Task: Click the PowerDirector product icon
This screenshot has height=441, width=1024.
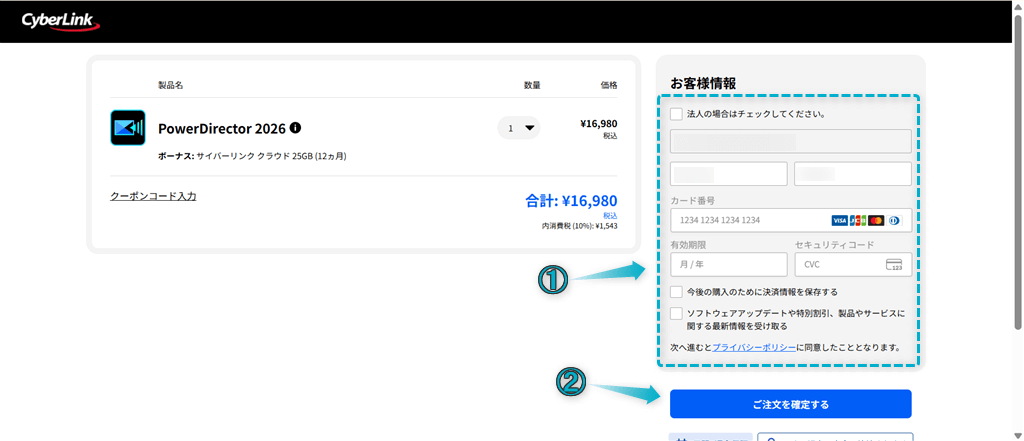Action: tap(127, 127)
